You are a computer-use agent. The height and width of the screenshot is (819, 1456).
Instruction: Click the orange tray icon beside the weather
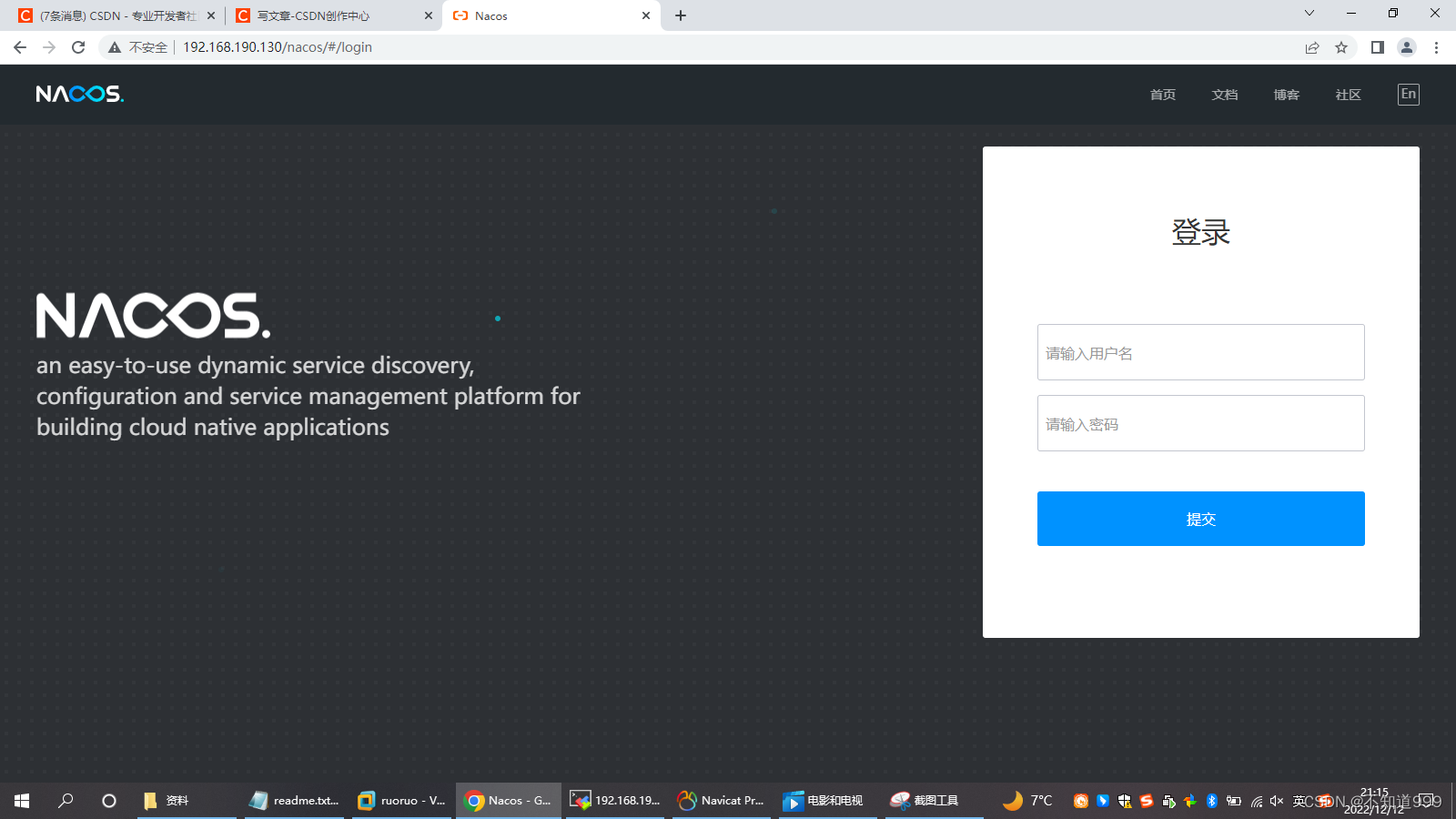[x=1081, y=801]
